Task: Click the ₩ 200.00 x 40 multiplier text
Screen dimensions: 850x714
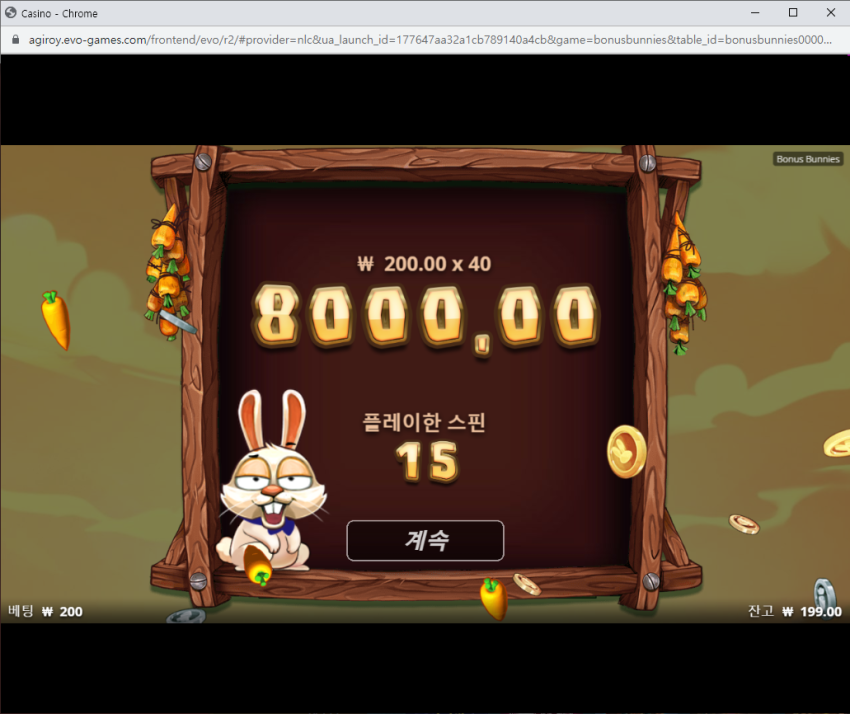Action: (424, 264)
